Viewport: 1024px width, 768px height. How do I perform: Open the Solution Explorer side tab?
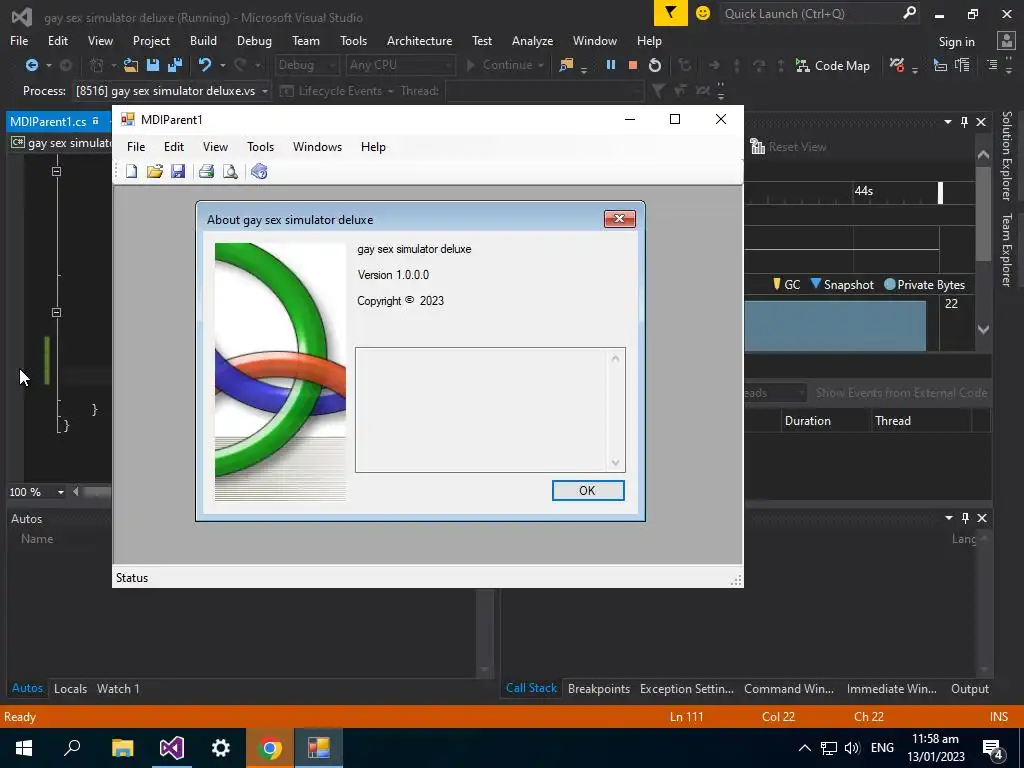[1006, 156]
